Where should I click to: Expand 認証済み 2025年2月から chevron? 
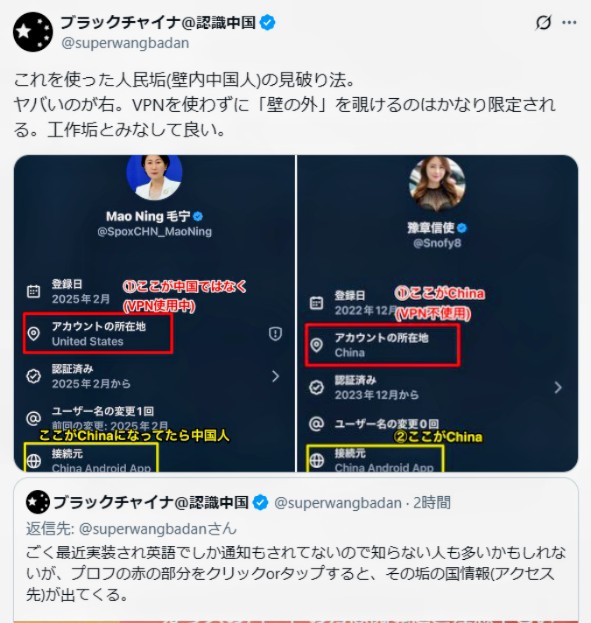tap(275, 376)
